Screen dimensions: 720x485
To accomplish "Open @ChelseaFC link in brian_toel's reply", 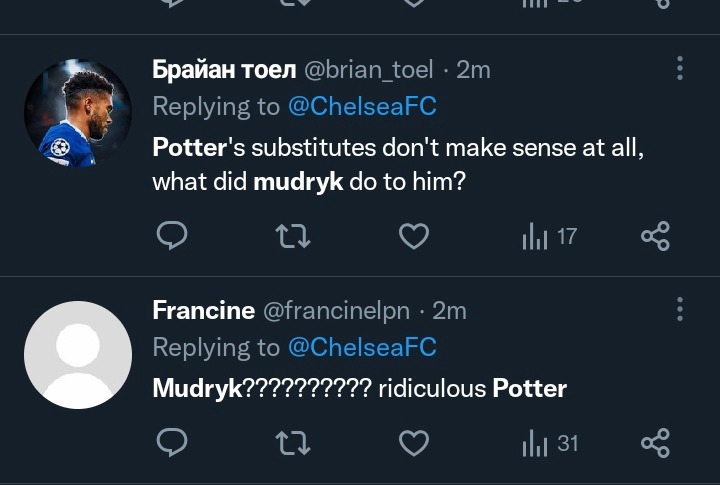I will click(362, 106).
